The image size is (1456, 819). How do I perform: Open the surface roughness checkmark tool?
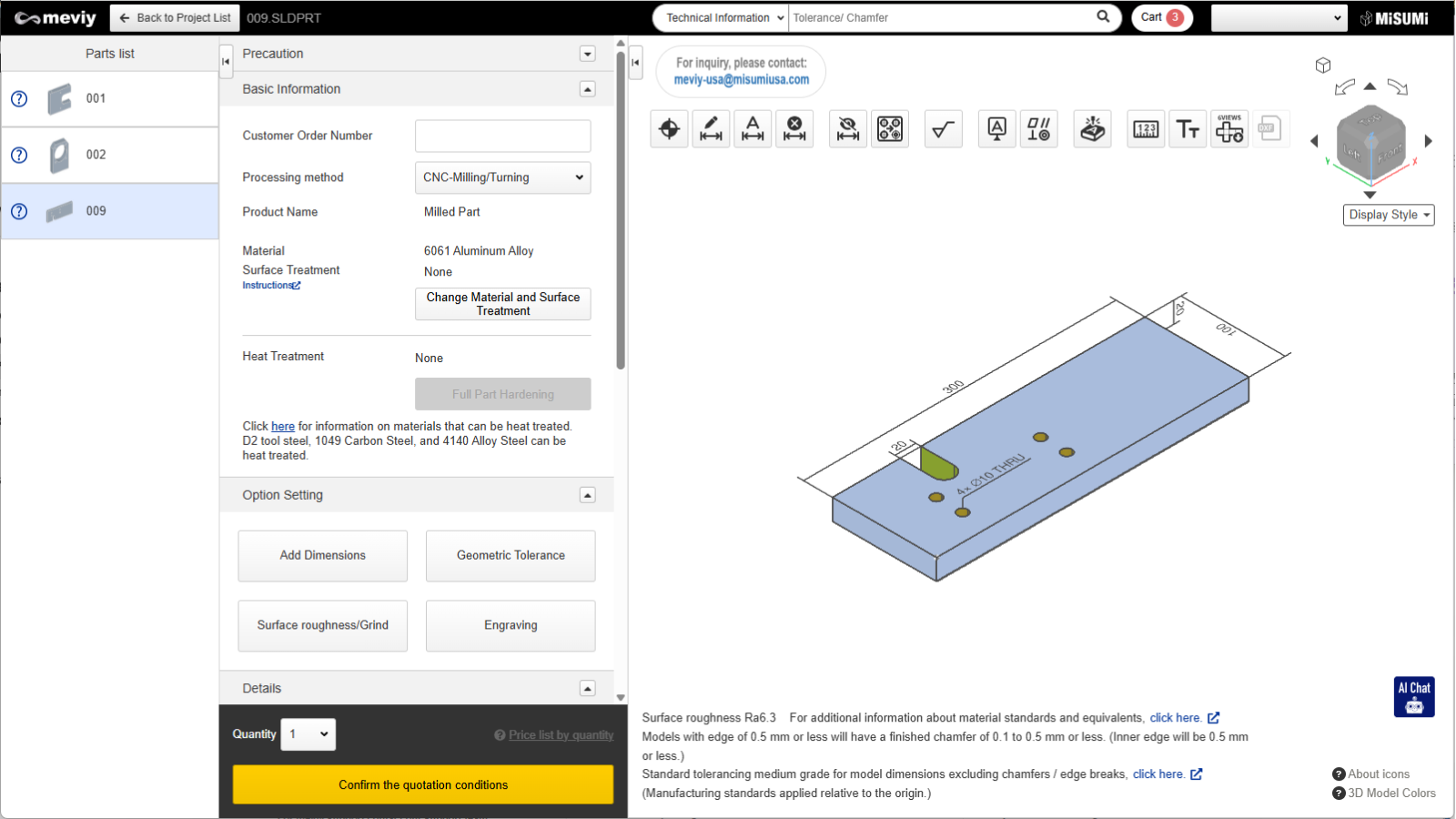(x=943, y=129)
